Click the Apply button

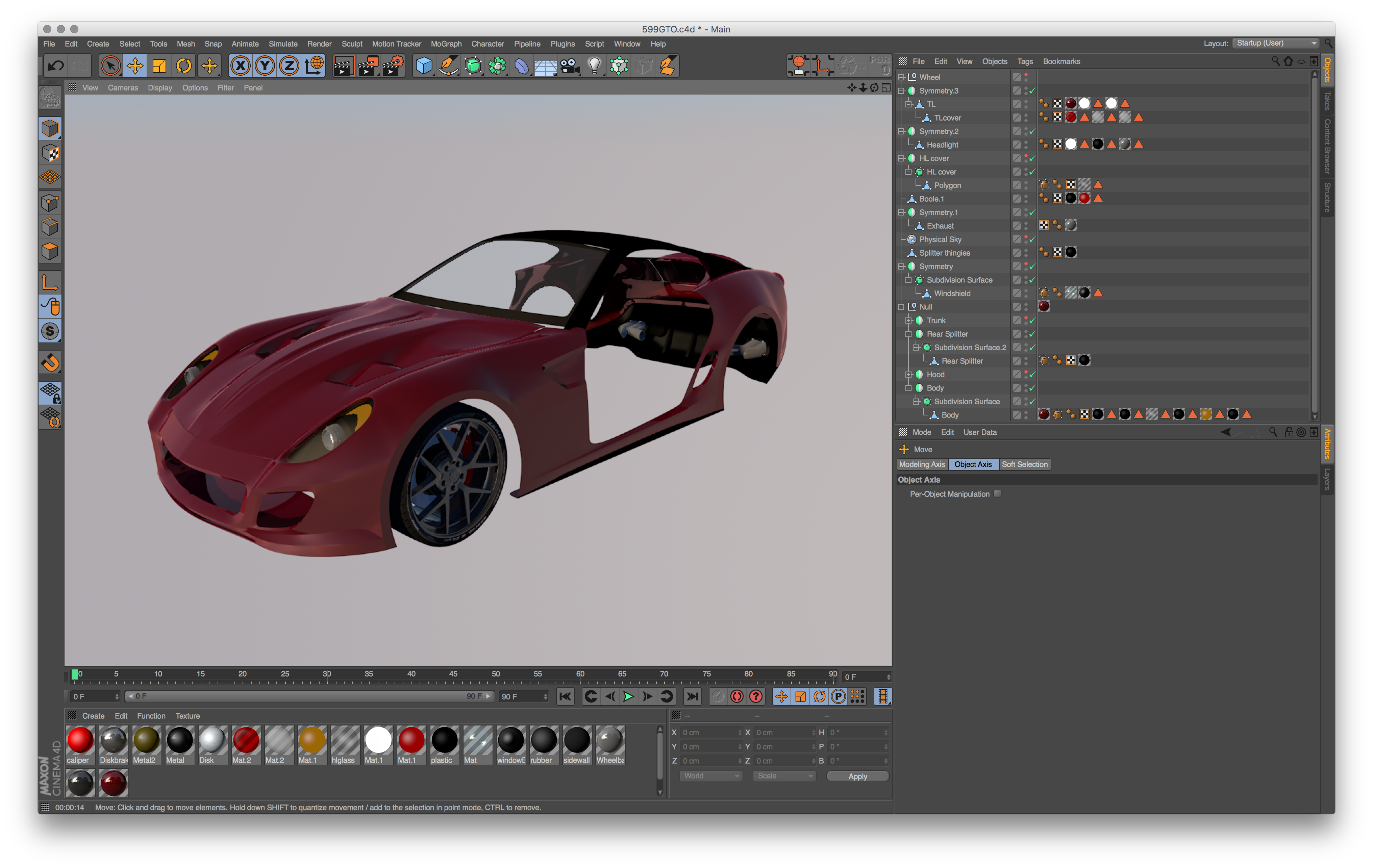point(857,776)
